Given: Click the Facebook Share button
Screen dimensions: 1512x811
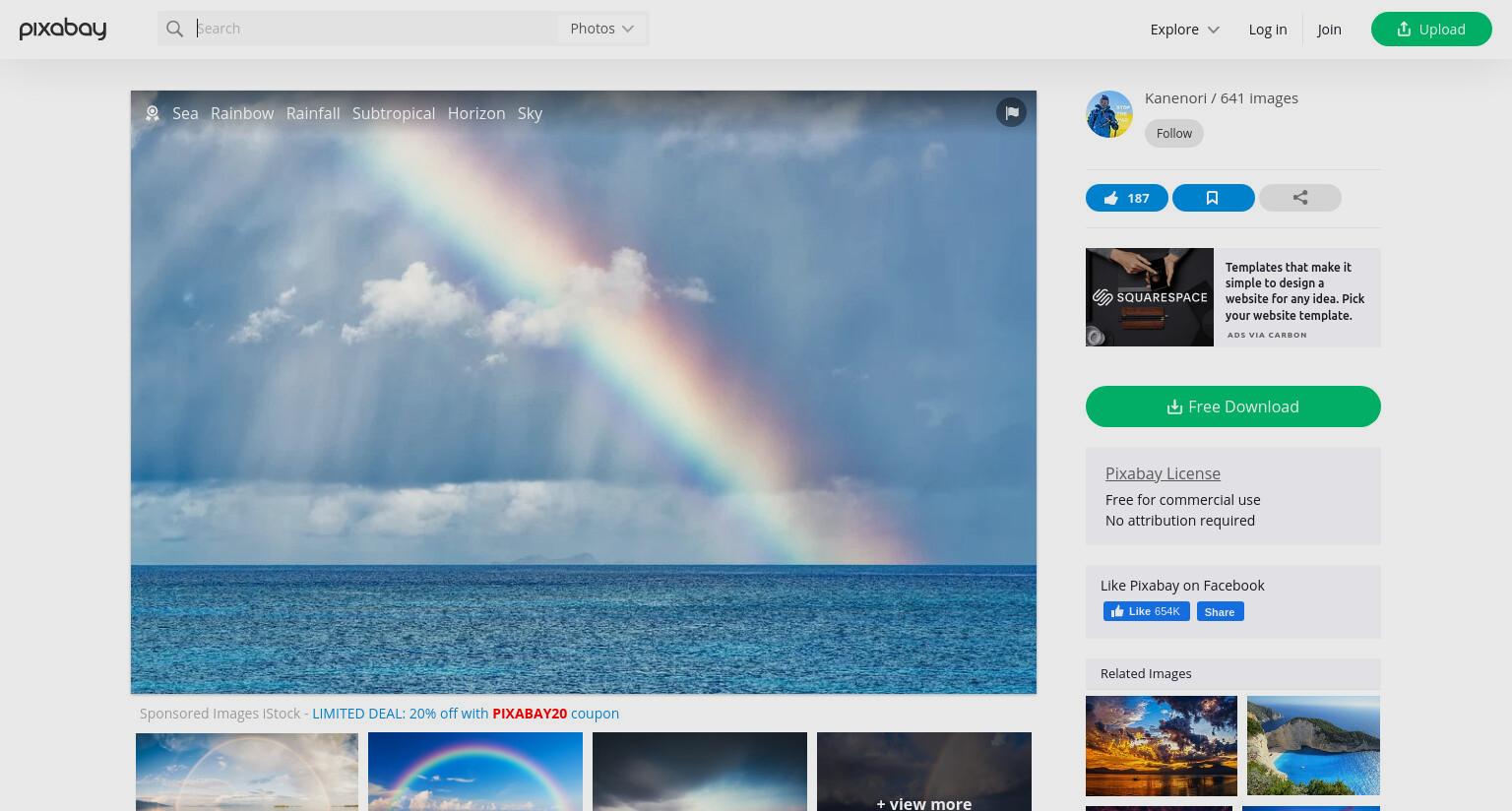Looking at the screenshot, I should click(1221, 611).
